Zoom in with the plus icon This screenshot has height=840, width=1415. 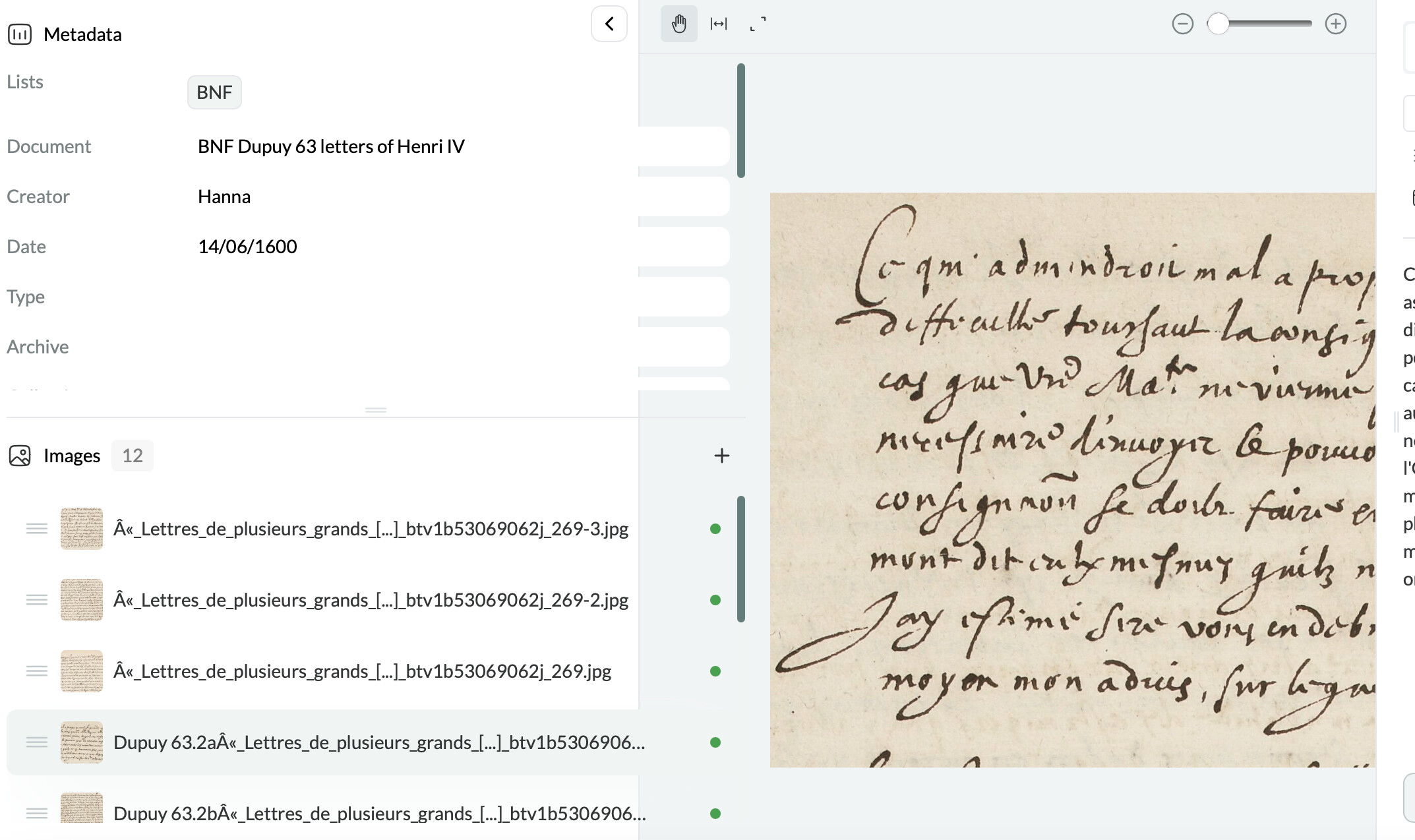1336,24
